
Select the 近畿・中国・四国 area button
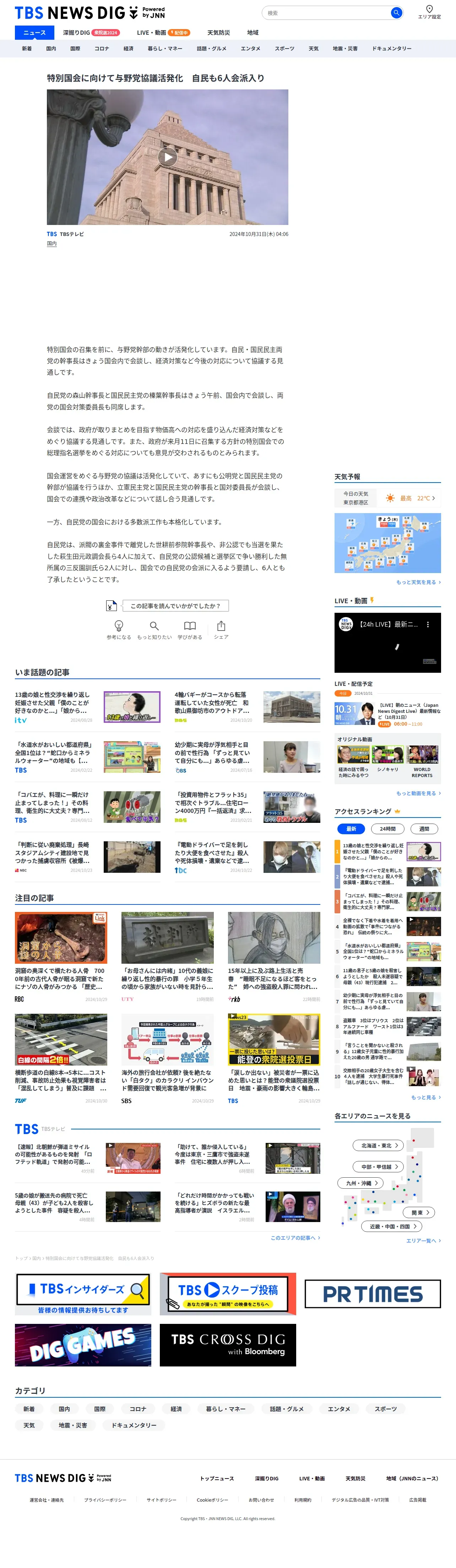pos(392,1226)
